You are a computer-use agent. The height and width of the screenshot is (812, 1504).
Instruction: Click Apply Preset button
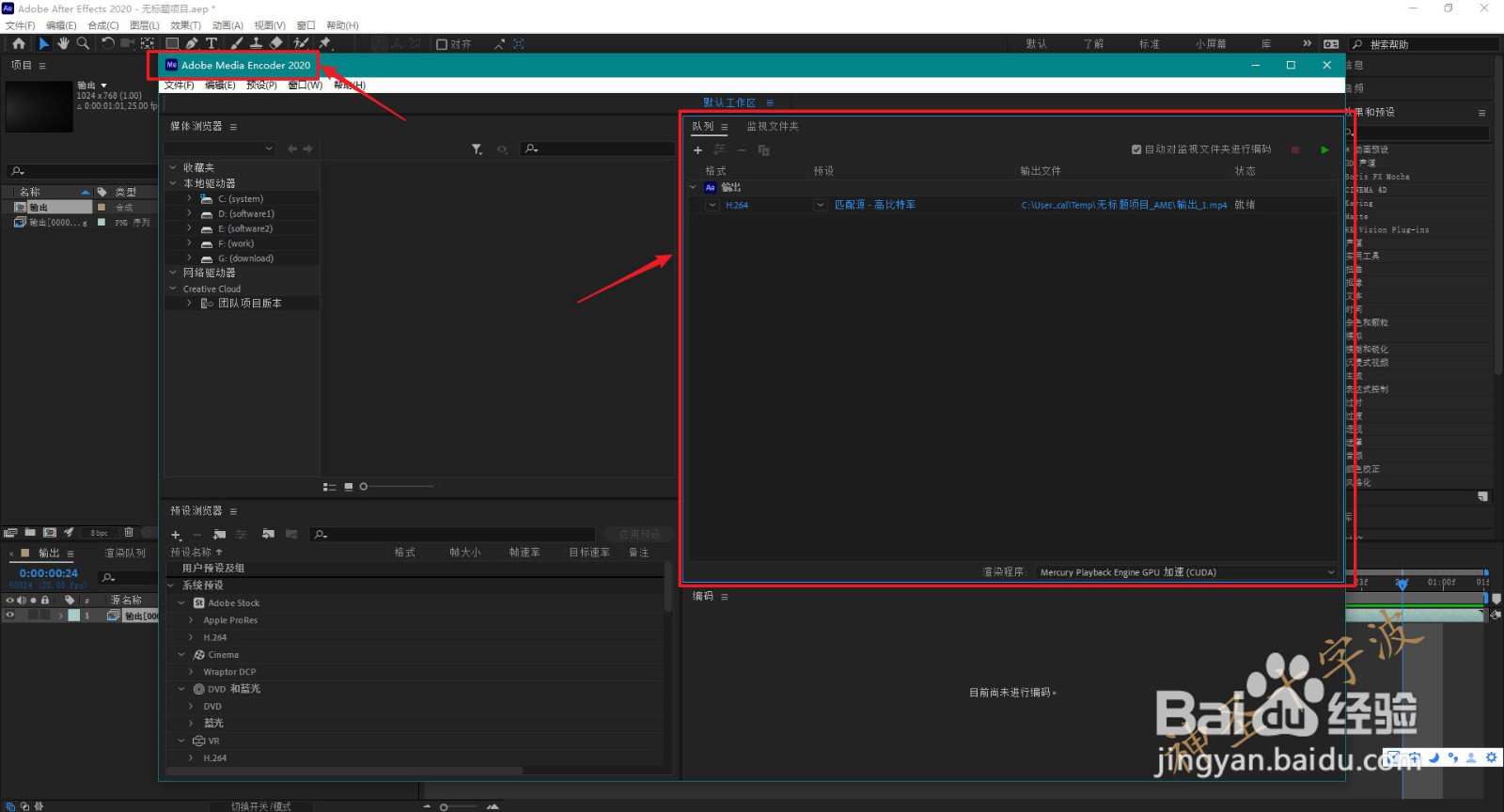click(x=639, y=534)
